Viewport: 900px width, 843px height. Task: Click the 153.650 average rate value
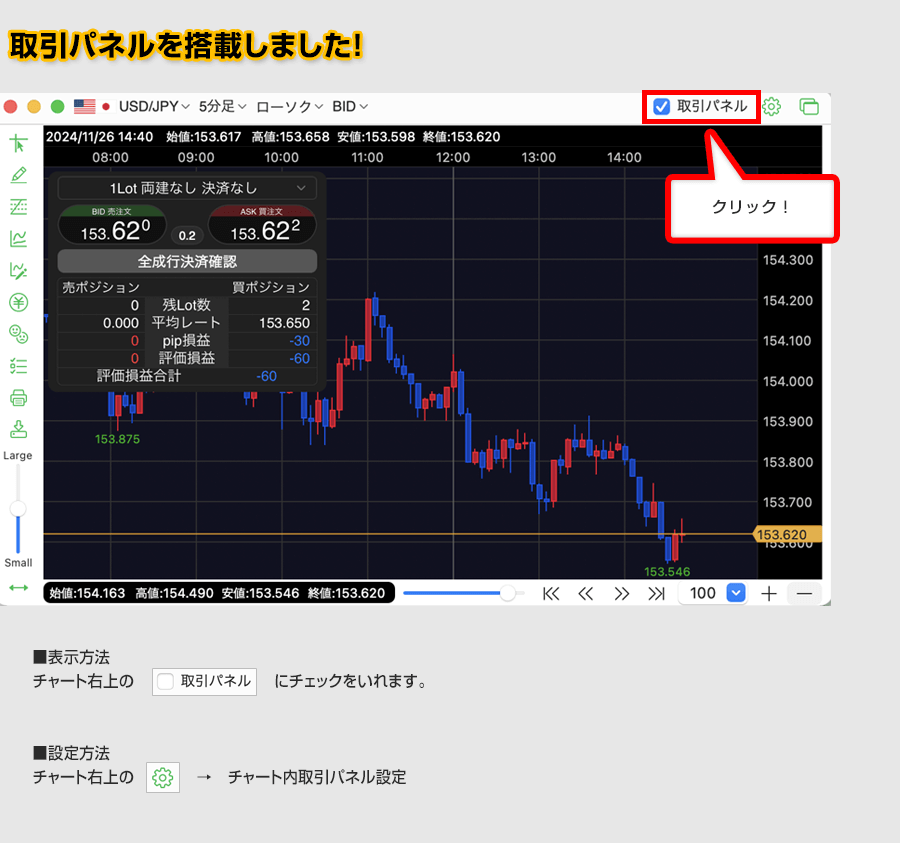coord(284,323)
